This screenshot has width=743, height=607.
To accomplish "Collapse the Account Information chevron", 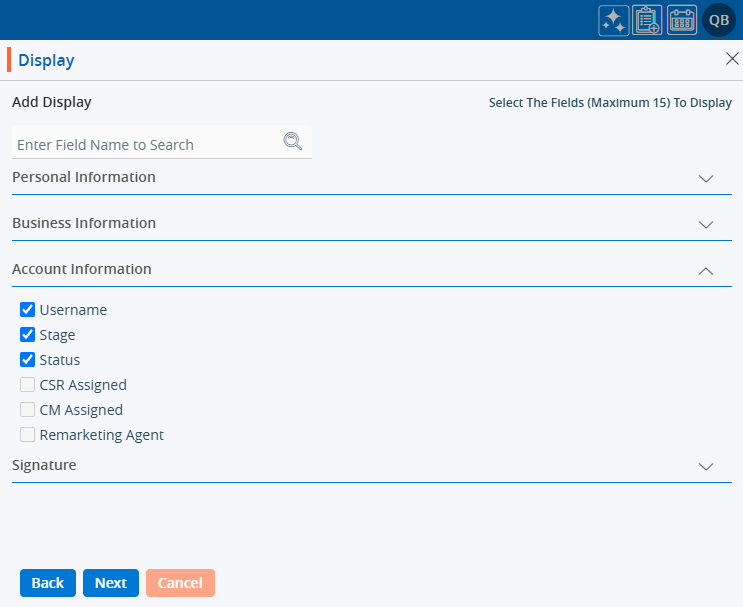I will point(706,270).
